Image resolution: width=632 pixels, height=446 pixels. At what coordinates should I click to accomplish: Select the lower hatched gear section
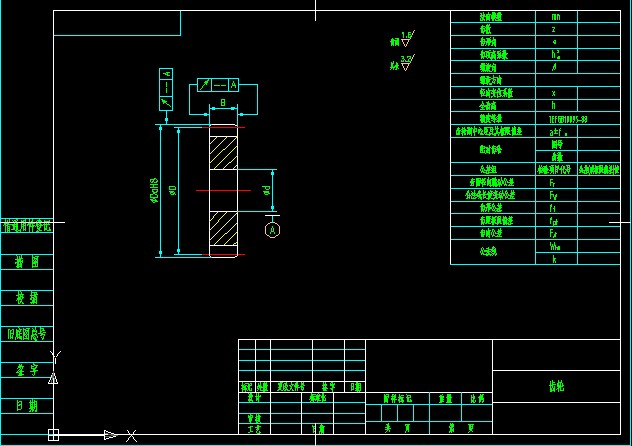[223, 228]
